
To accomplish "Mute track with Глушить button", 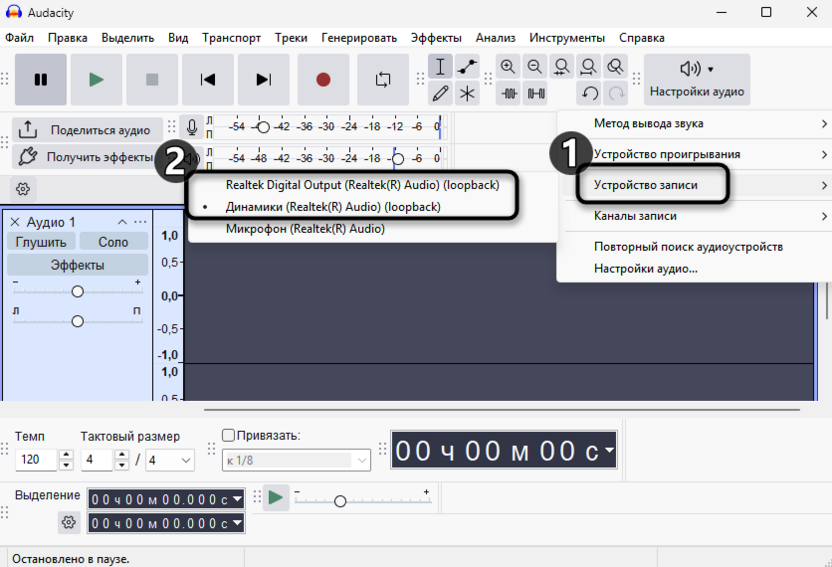I will 41,242.
